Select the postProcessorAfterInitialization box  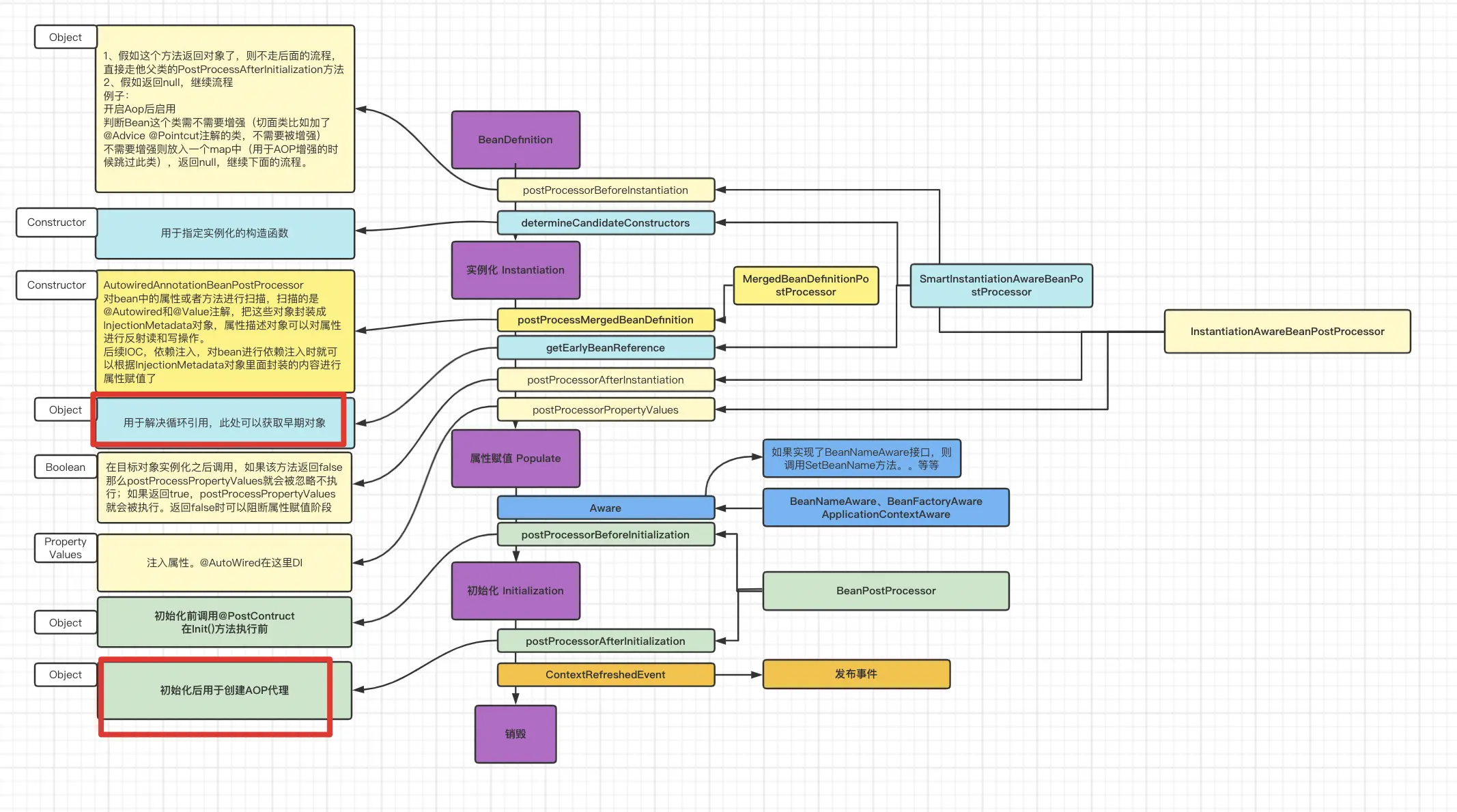[605, 641]
